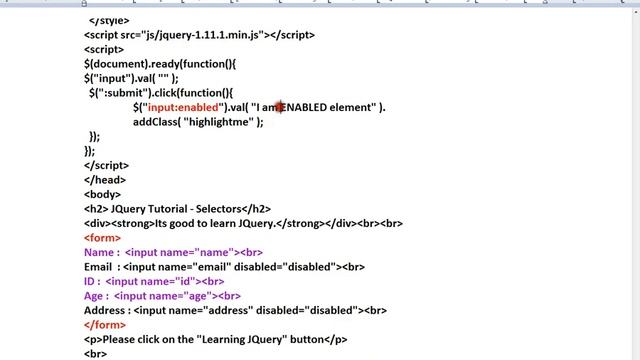Viewport: 640px width, 360px height.
Task: Click the purple 'ID : <input name="id">' line
Action: coord(154,281)
